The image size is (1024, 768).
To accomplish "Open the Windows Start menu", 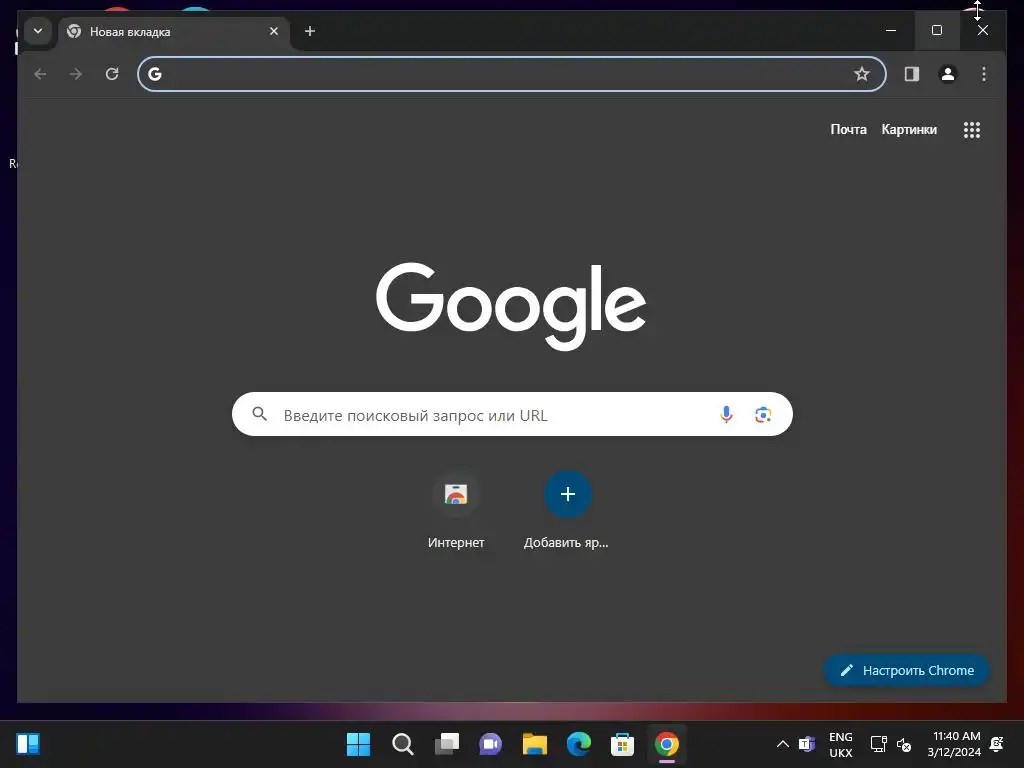I will (x=358, y=744).
